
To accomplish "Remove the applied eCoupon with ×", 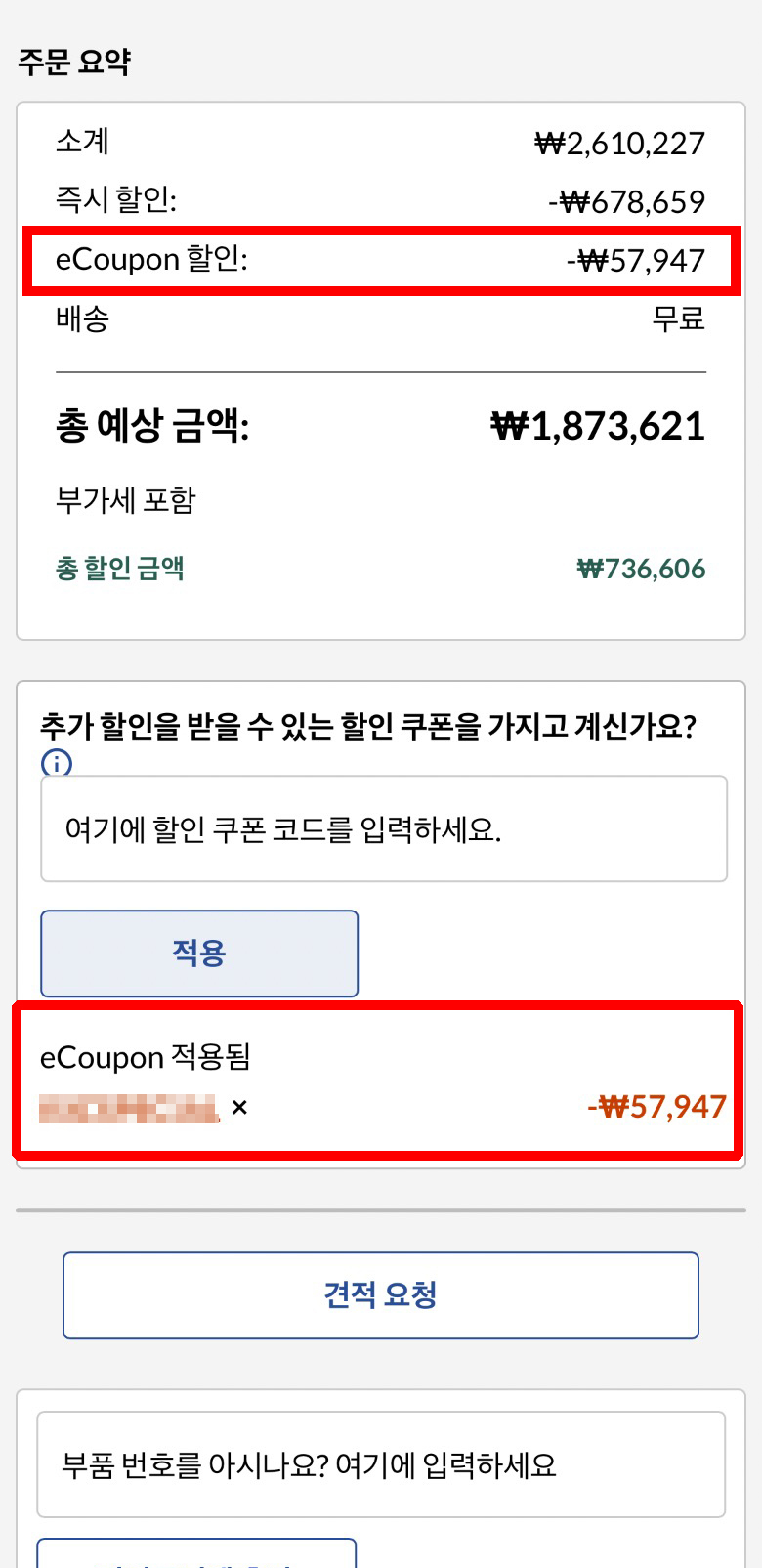I will click(239, 1107).
